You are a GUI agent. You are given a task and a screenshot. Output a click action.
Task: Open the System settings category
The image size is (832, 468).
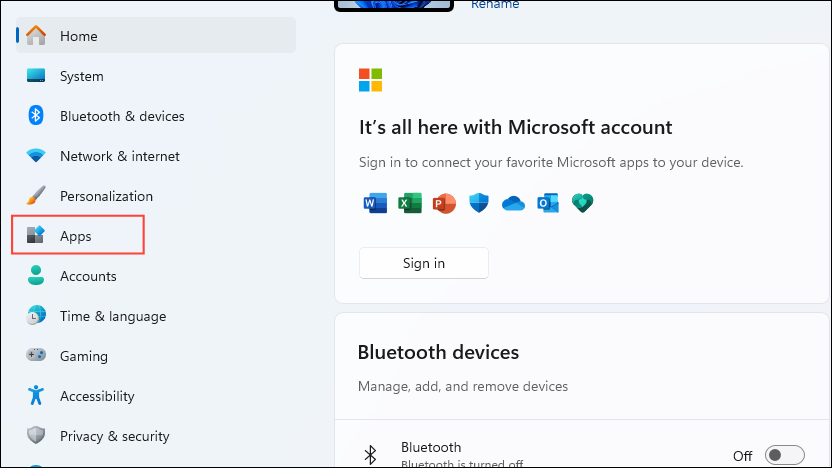pyautogui.click(x=156, y=76)
